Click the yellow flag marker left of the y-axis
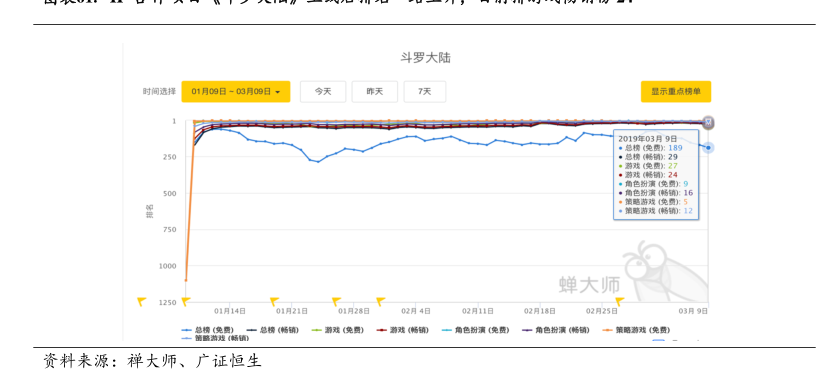 point(142,302)
